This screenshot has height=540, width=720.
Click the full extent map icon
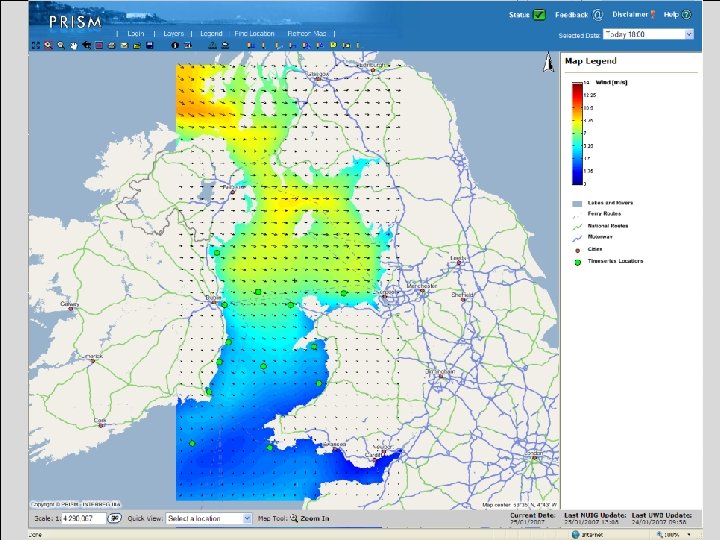coord(36,45)
